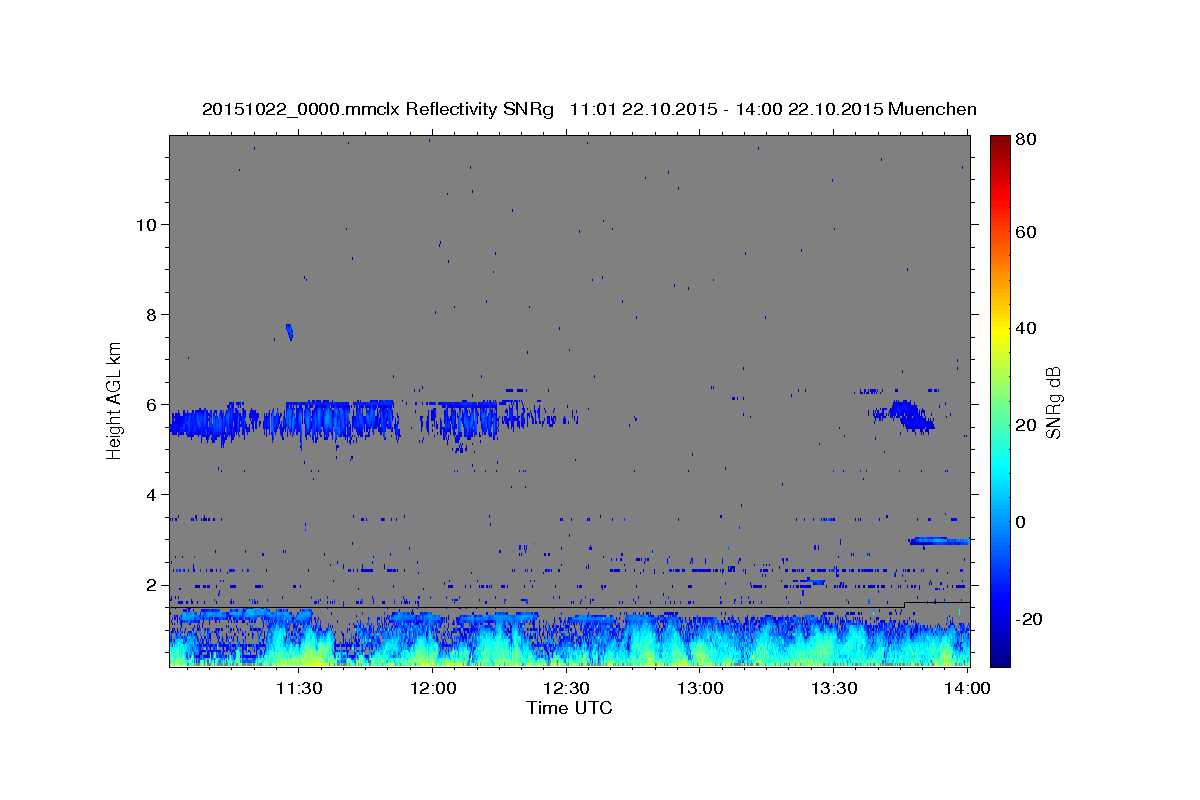Click the colorbar value 0
The height and width of the screenshot is (800, 1200).
1023,522
